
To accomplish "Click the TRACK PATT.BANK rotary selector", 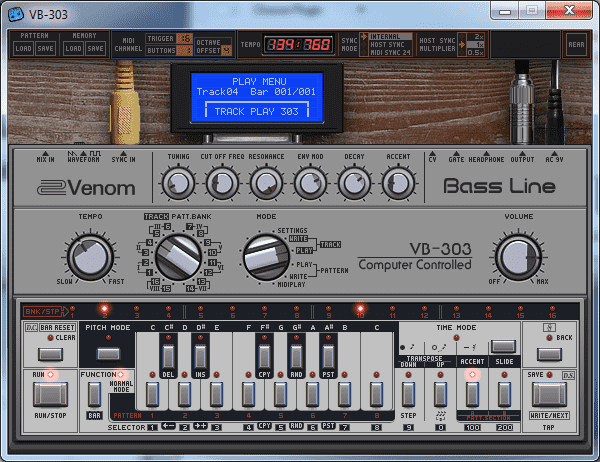I will point(178,257).
